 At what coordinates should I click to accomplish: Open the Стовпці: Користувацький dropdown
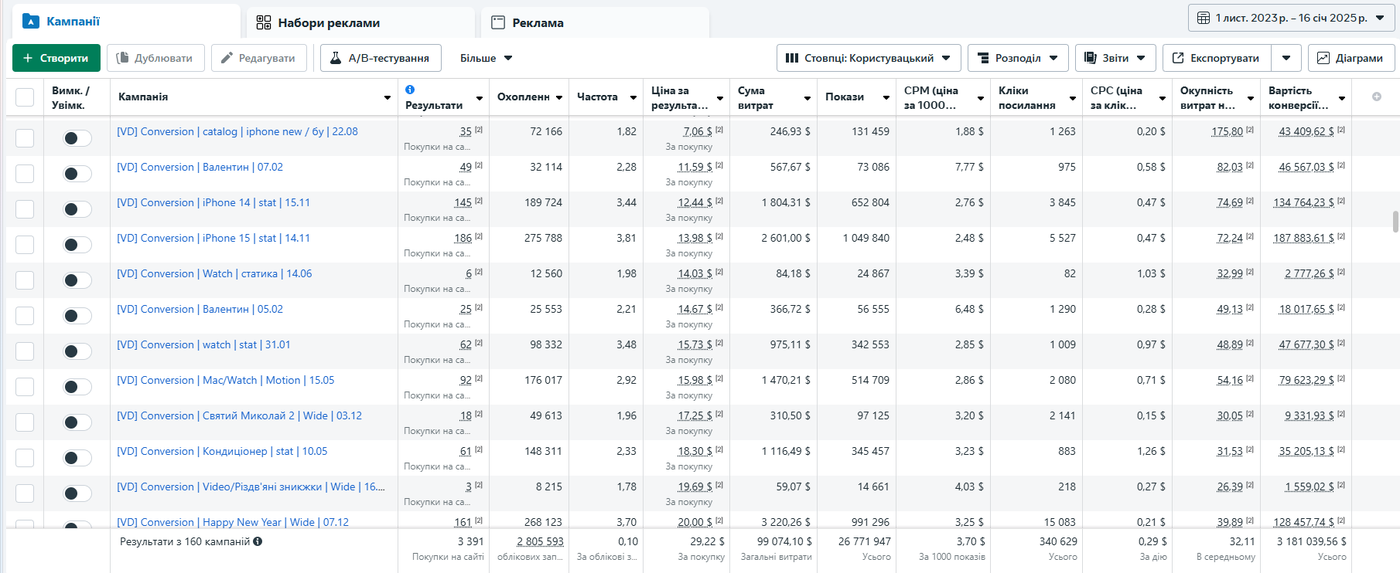point(869,58)
